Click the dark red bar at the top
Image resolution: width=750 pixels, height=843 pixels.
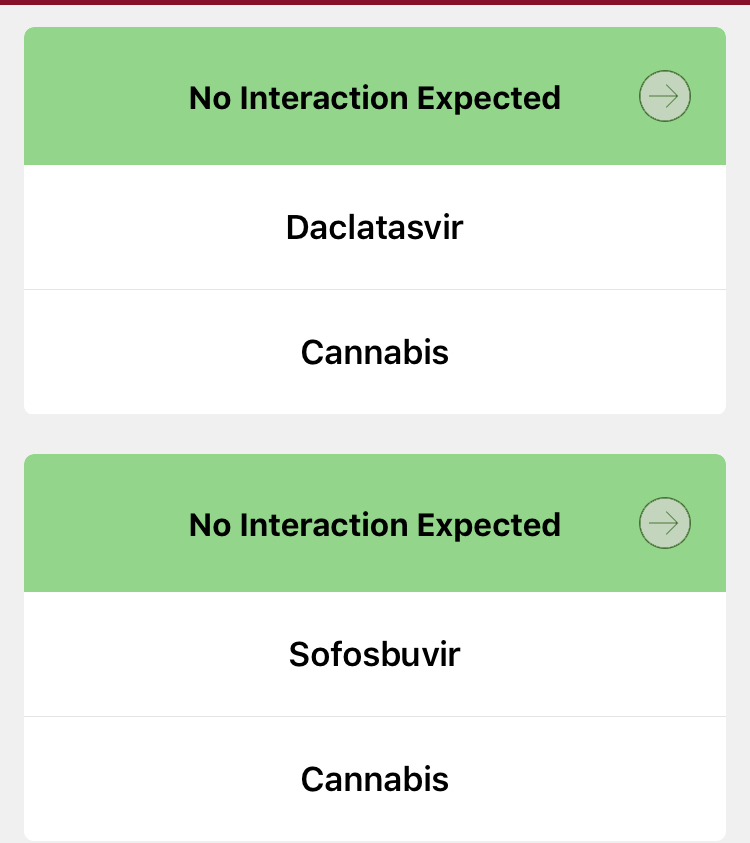point(375,3)
